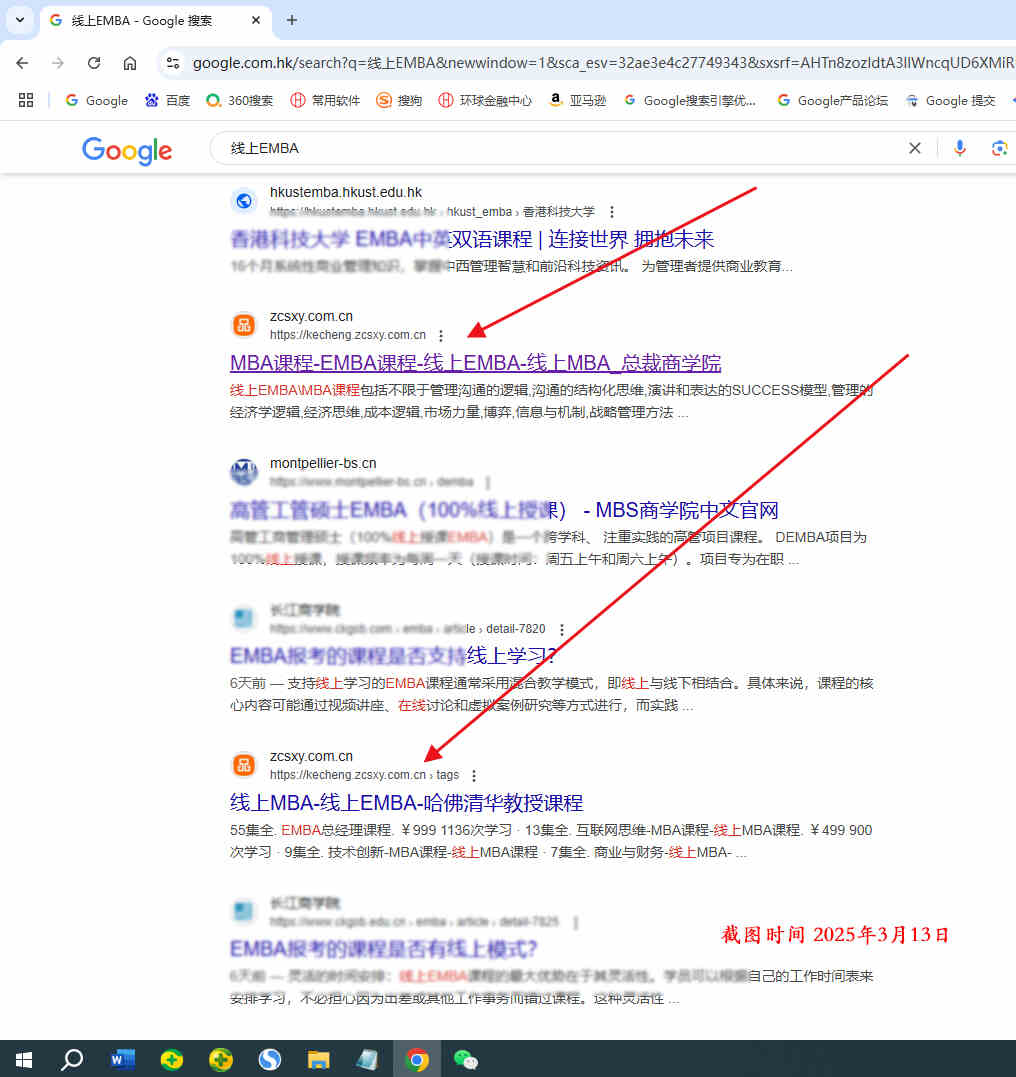This screenshot has height=1077, width=1016.
Task: Open Google Lens image search icon
Action: [x=999, y=147]
